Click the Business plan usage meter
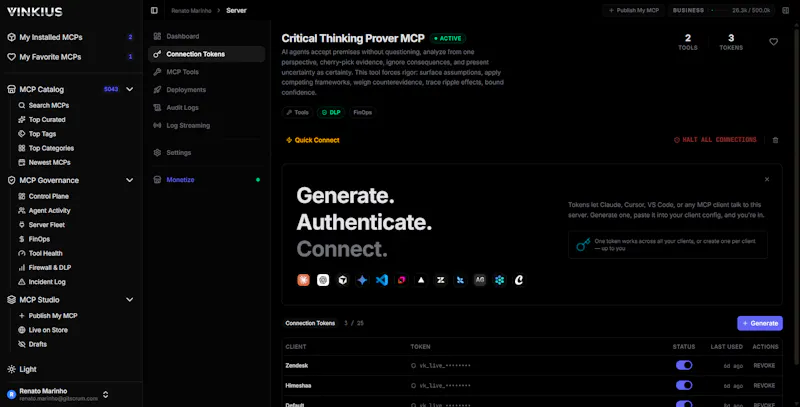The height and width of the screenshot is (407, 800). click(x=721, y=10)
